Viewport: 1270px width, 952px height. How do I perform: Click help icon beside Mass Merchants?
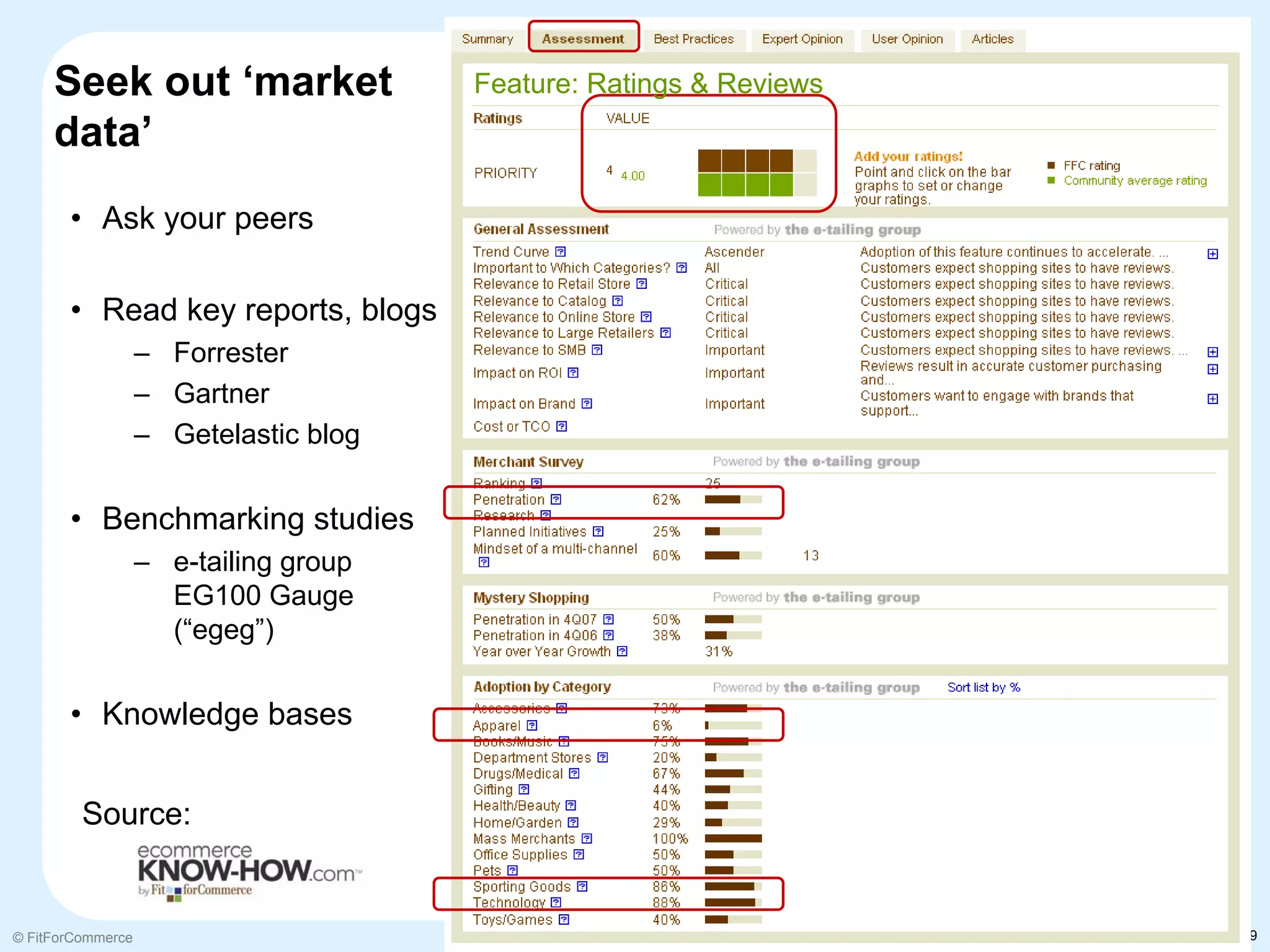[x=587, y=839]
